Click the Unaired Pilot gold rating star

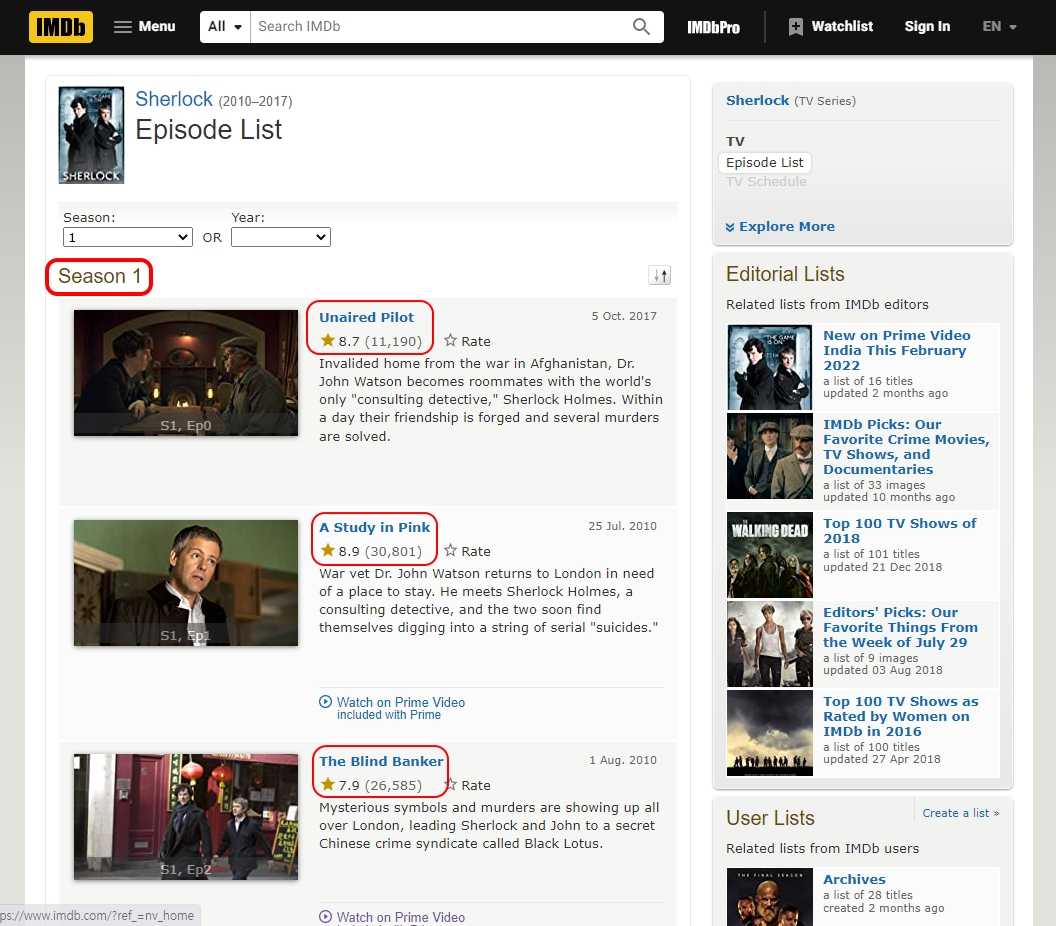click(327, 340)
